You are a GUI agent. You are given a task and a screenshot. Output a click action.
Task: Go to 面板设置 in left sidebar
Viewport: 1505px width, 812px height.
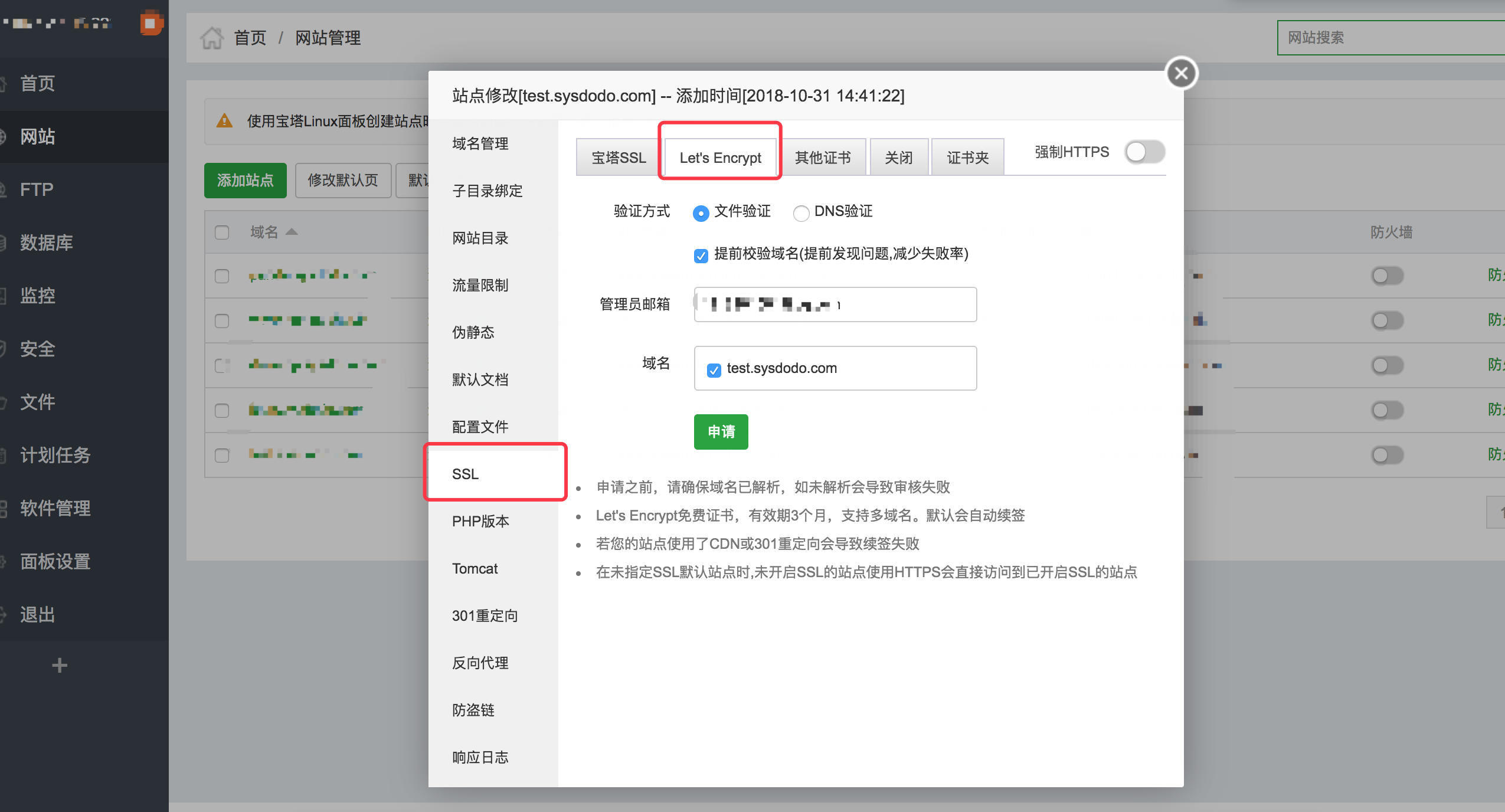[84, 561]
